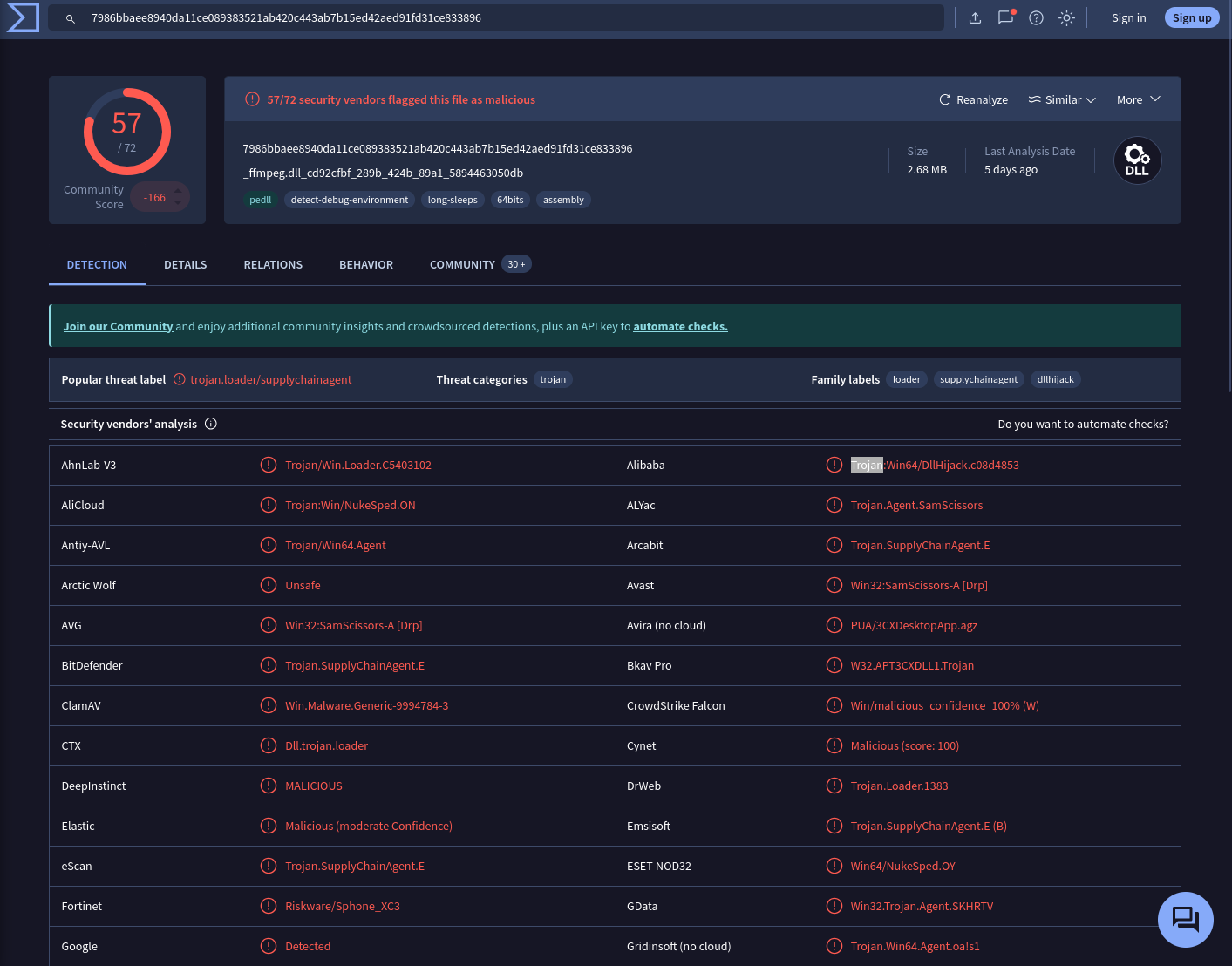Click the Trojan.Win64.Agent.oa!s1 detection text
Viewport: 1232px width, 966px height.
pos(915,946)
